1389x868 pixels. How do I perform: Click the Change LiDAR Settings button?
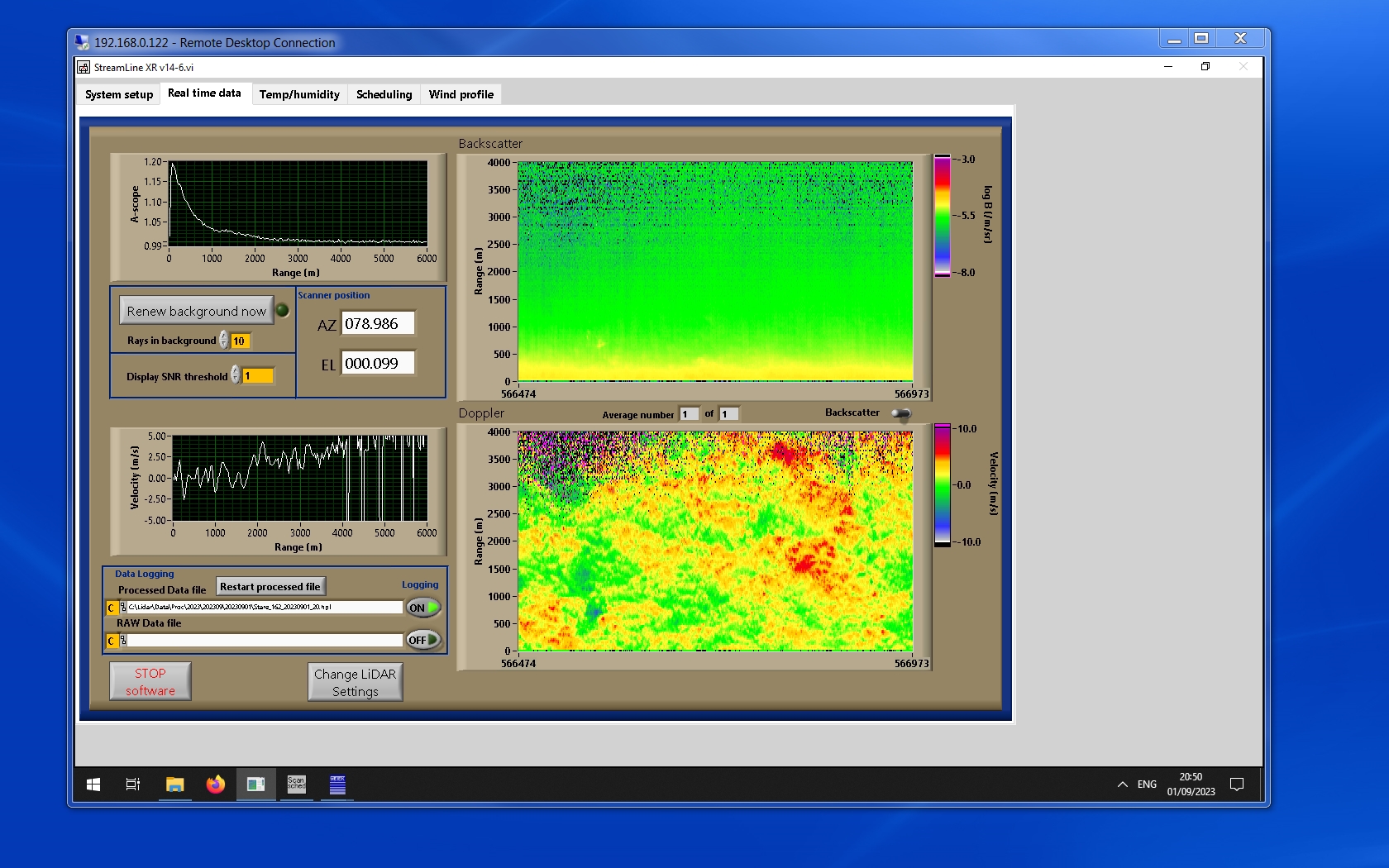[x=356, y=682]
